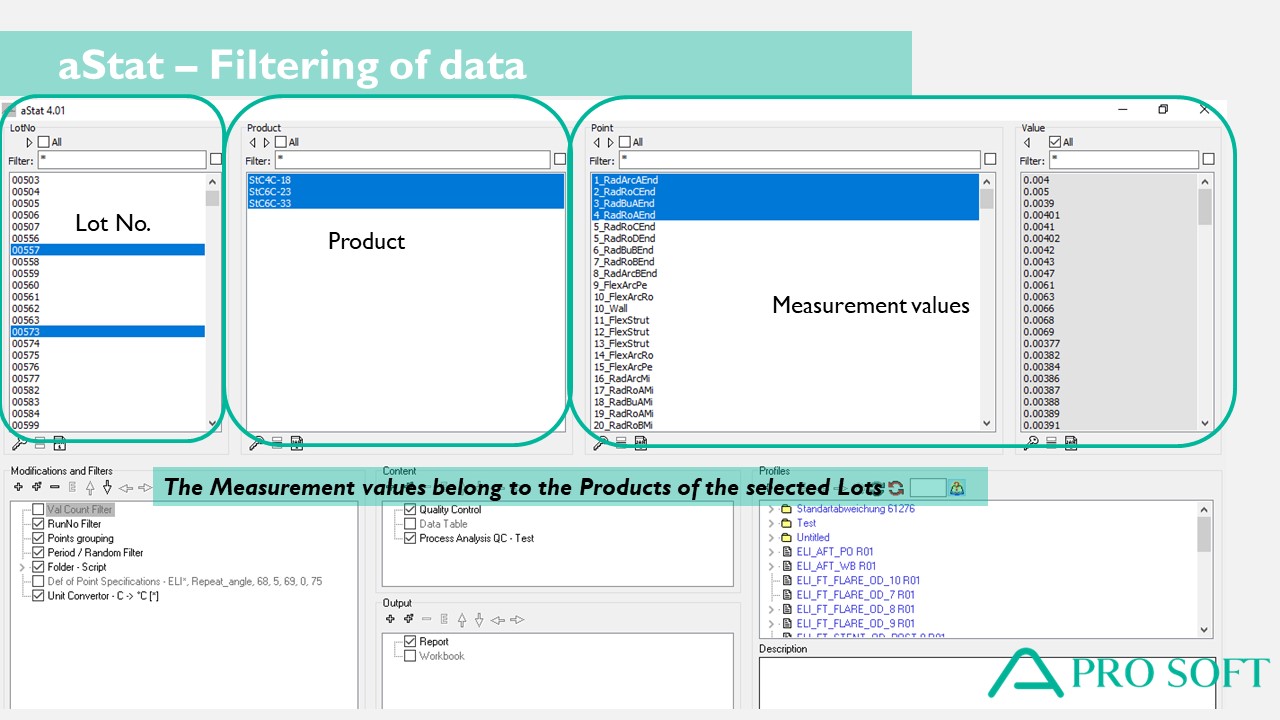The image size is (1280, 720).
Task: Click the magnifier icon under the LotNo list
Action: point(20,443)
